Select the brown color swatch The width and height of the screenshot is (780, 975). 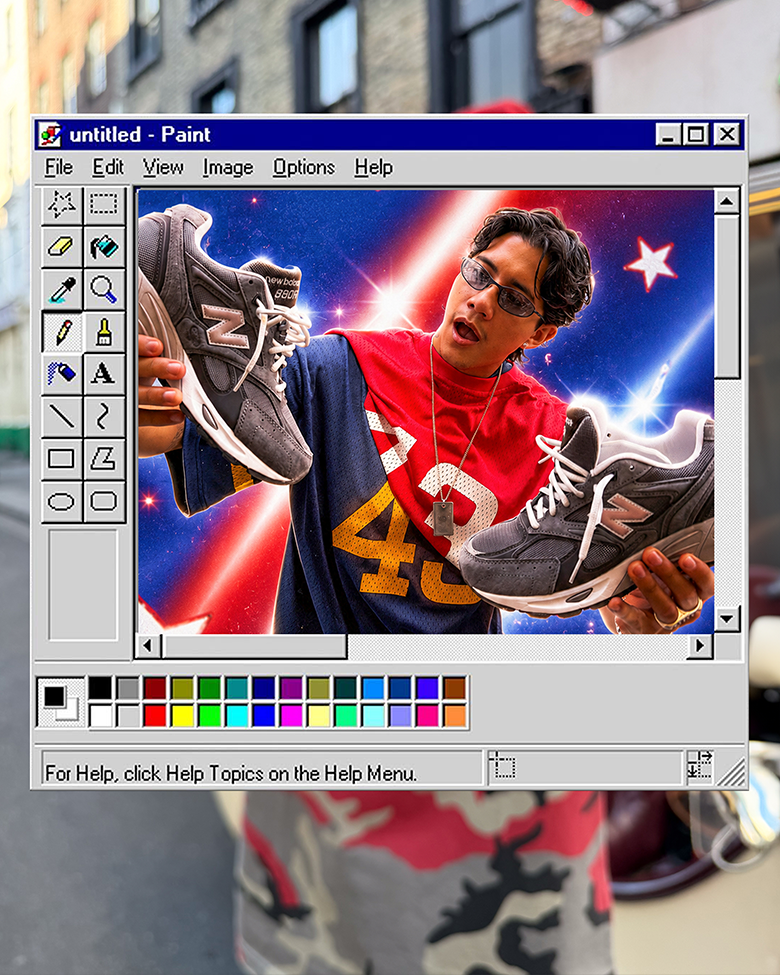point(455,688)
